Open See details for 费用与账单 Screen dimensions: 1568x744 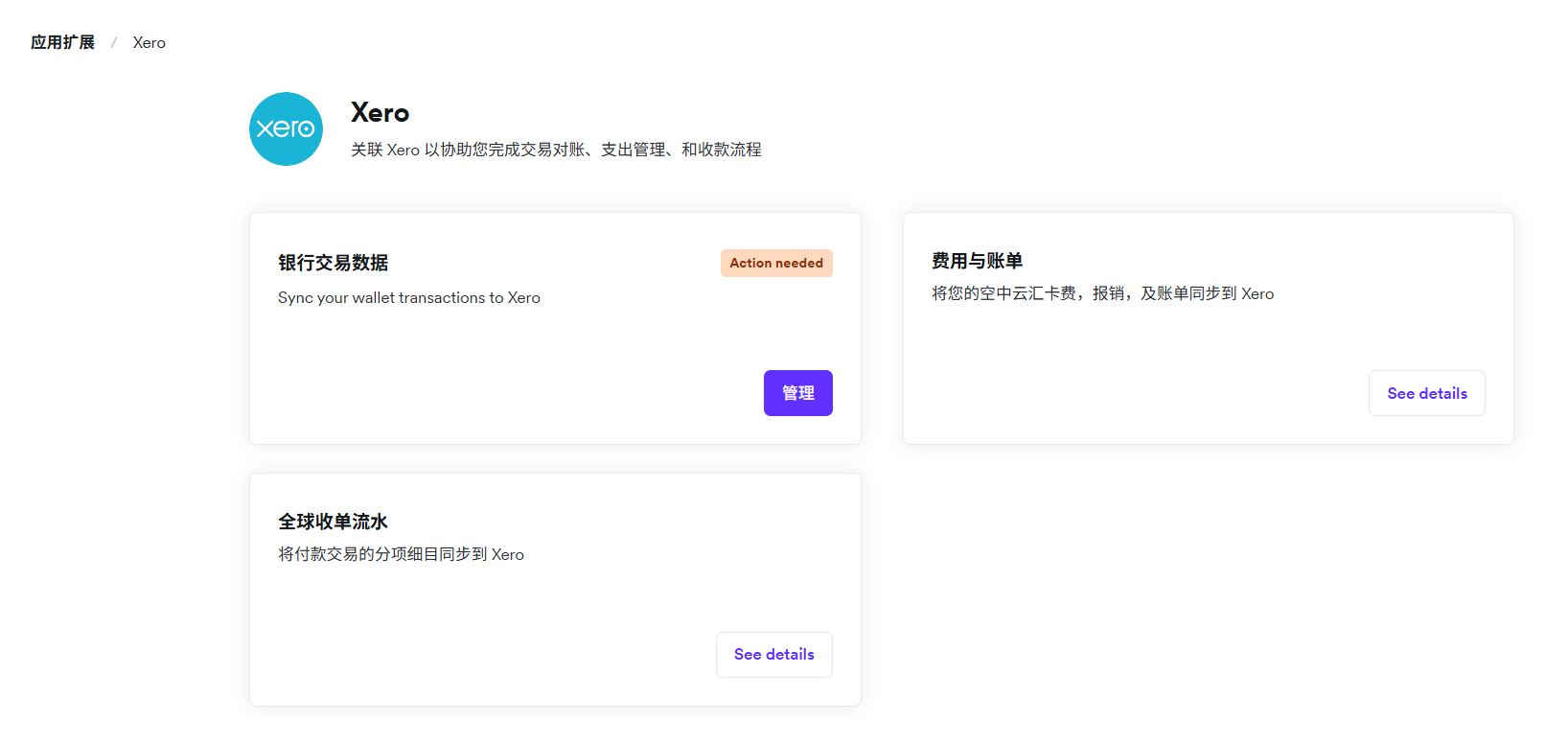pyautogui.click(x=1426, y=393)
